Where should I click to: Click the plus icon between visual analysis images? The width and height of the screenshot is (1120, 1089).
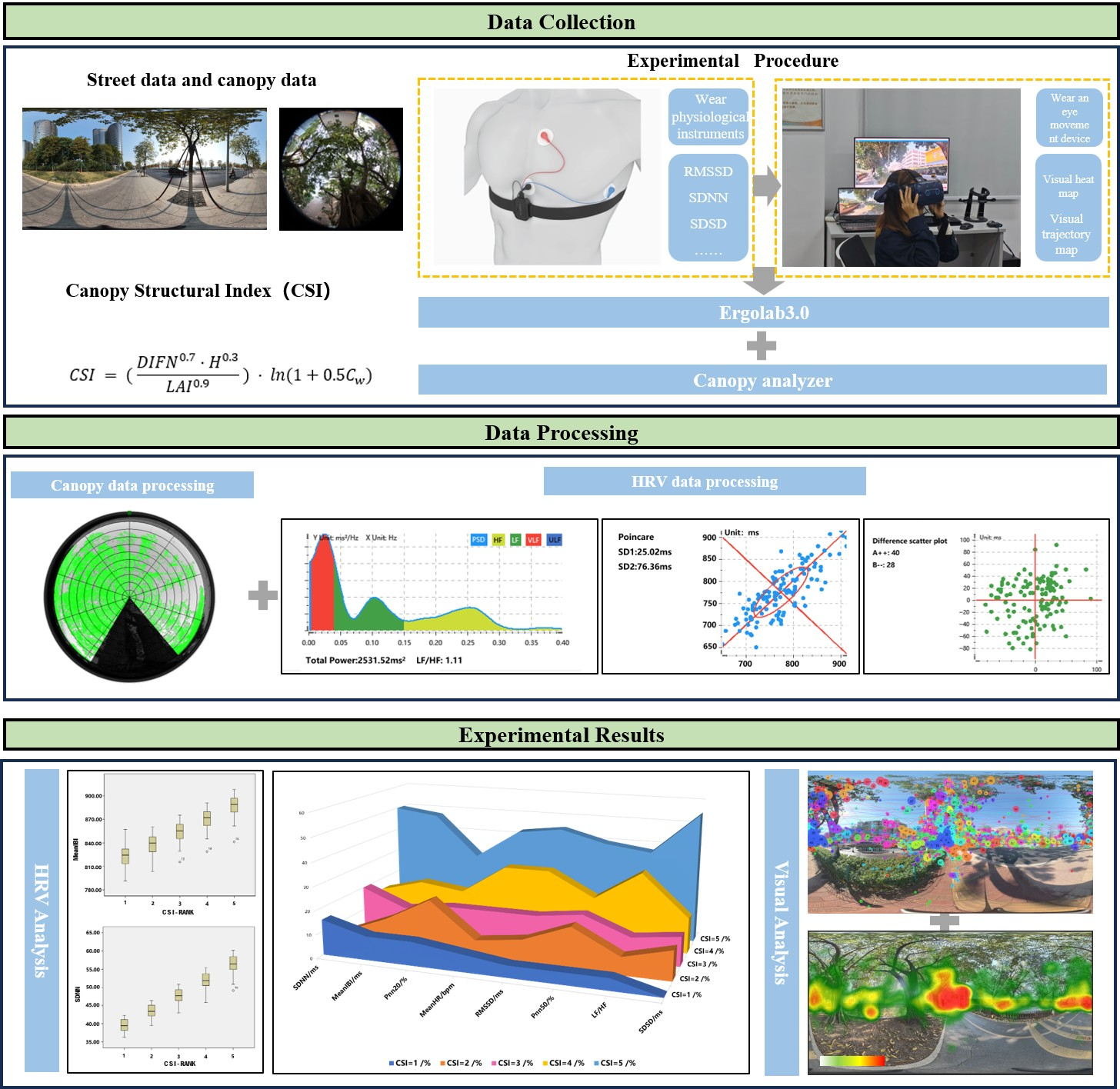[x=945, y=921]
